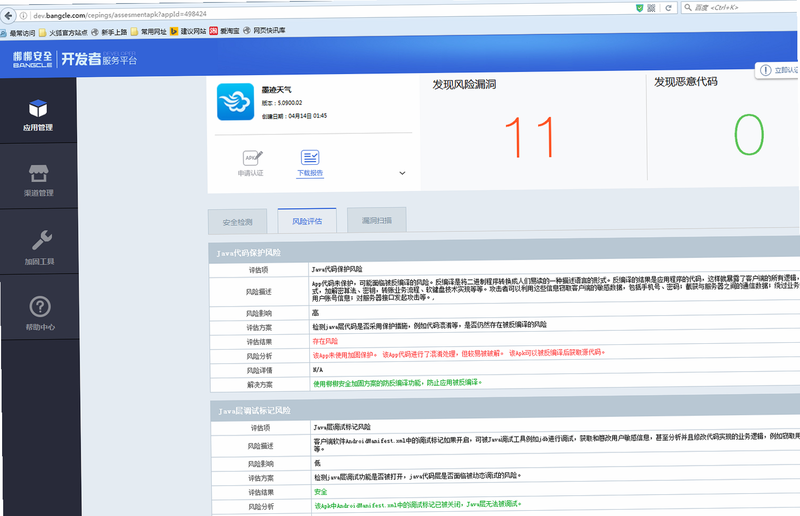Click the 创建日期 04月14日 01:45 text

click(294, 116)
